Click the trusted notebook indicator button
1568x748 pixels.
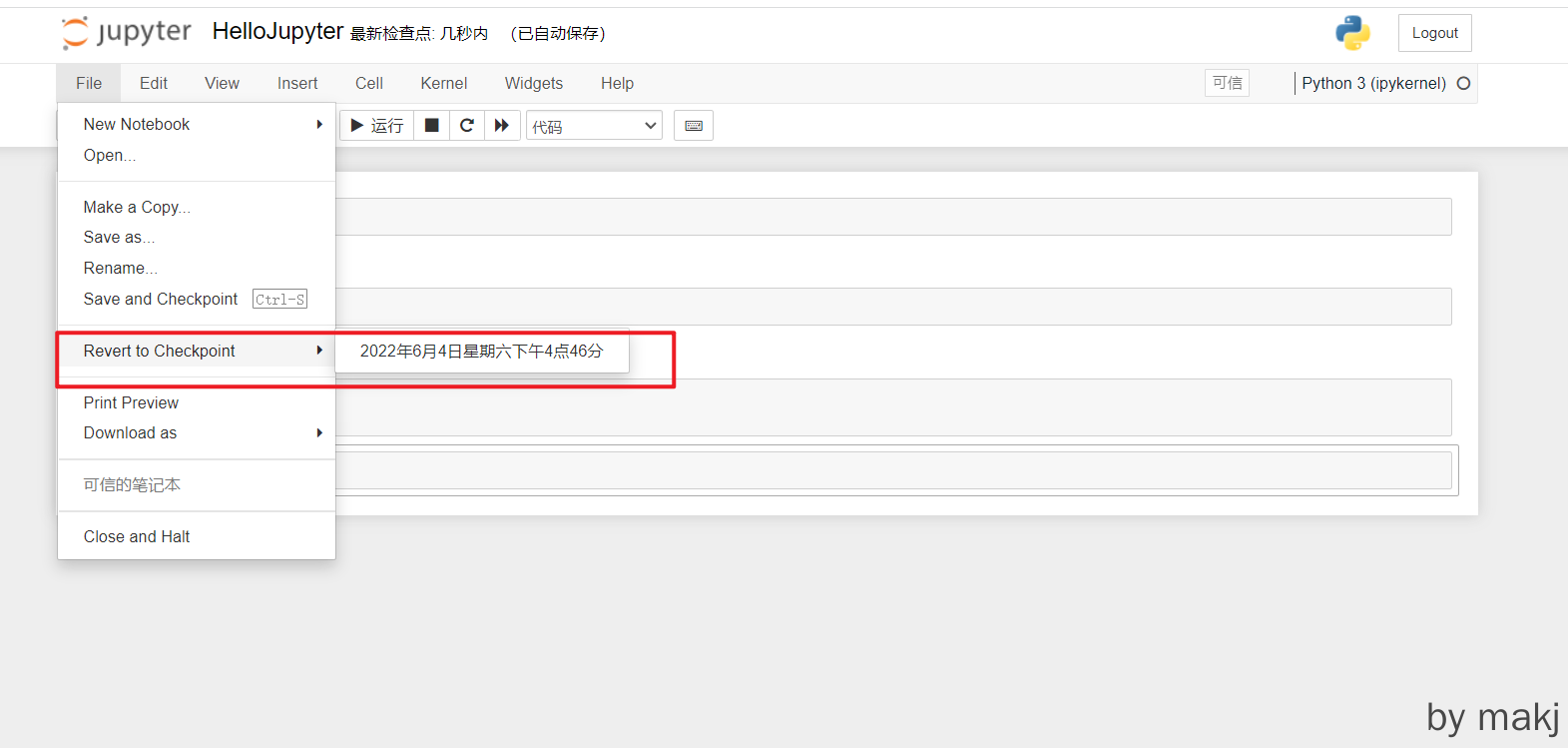click(1227, 83)
